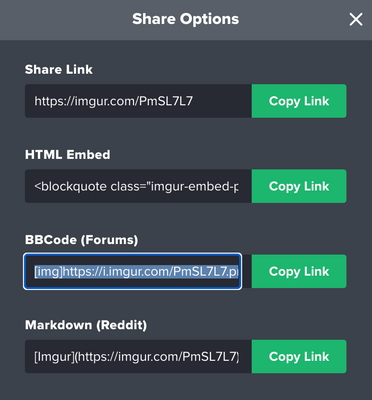Close the Share Options dialog with X
This screenshot has width=372, height=400.
click(x=356, y=19)
